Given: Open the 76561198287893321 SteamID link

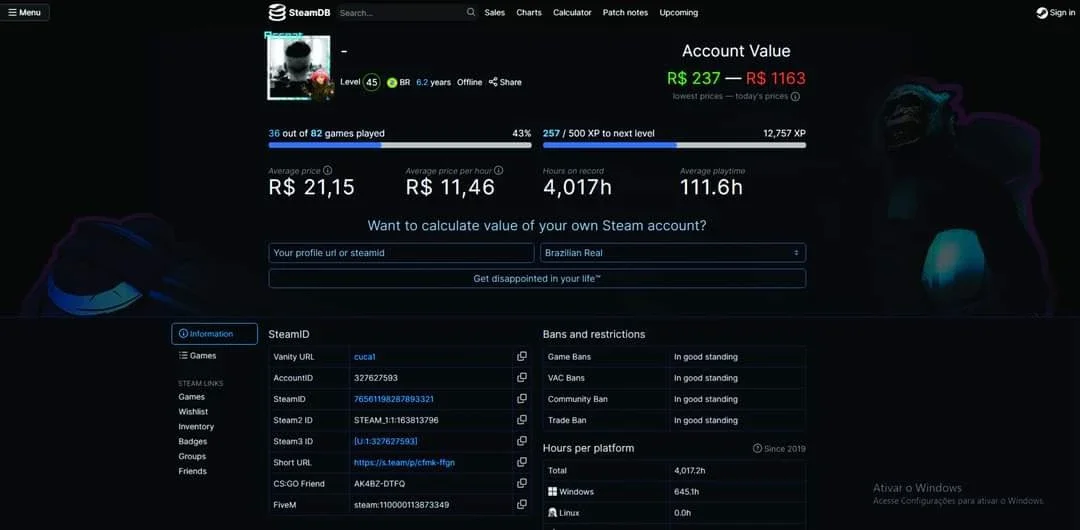Looking at the screenshot, I should [x=394, y=399].
